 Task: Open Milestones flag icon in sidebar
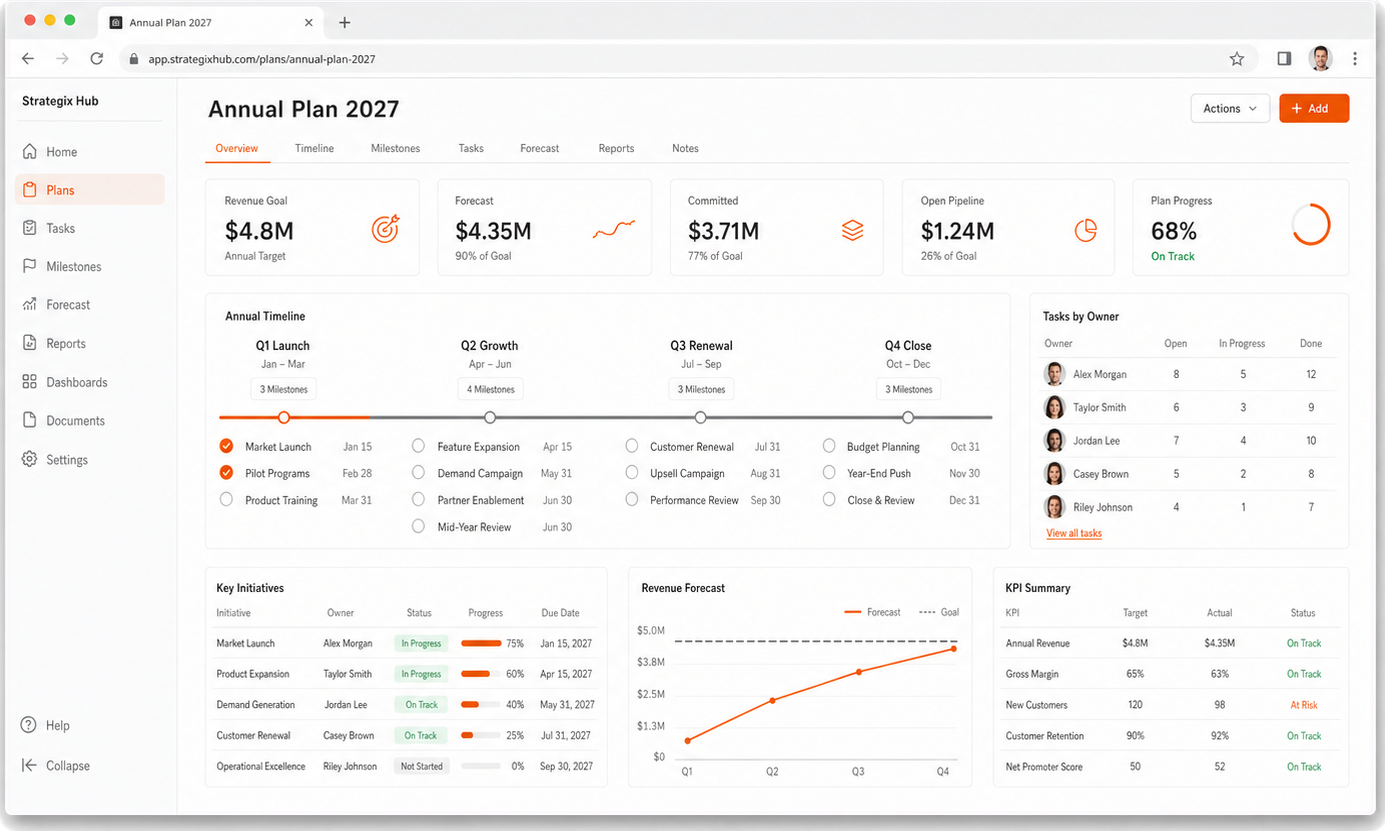click(x=29, y=266)
